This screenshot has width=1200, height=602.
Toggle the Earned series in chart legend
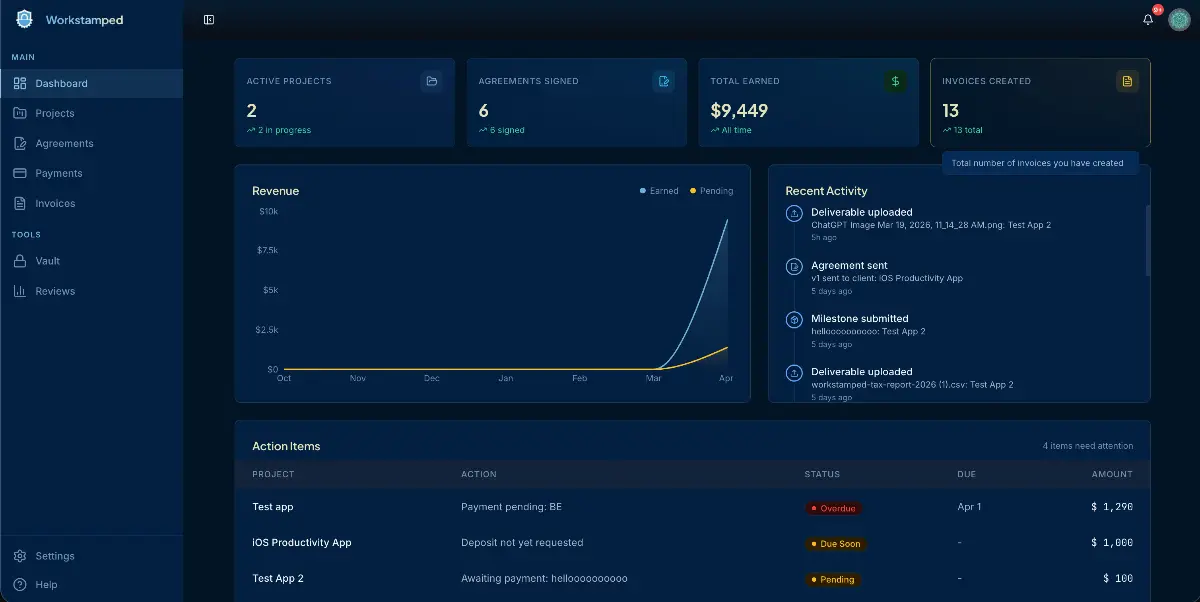point(659,191)
